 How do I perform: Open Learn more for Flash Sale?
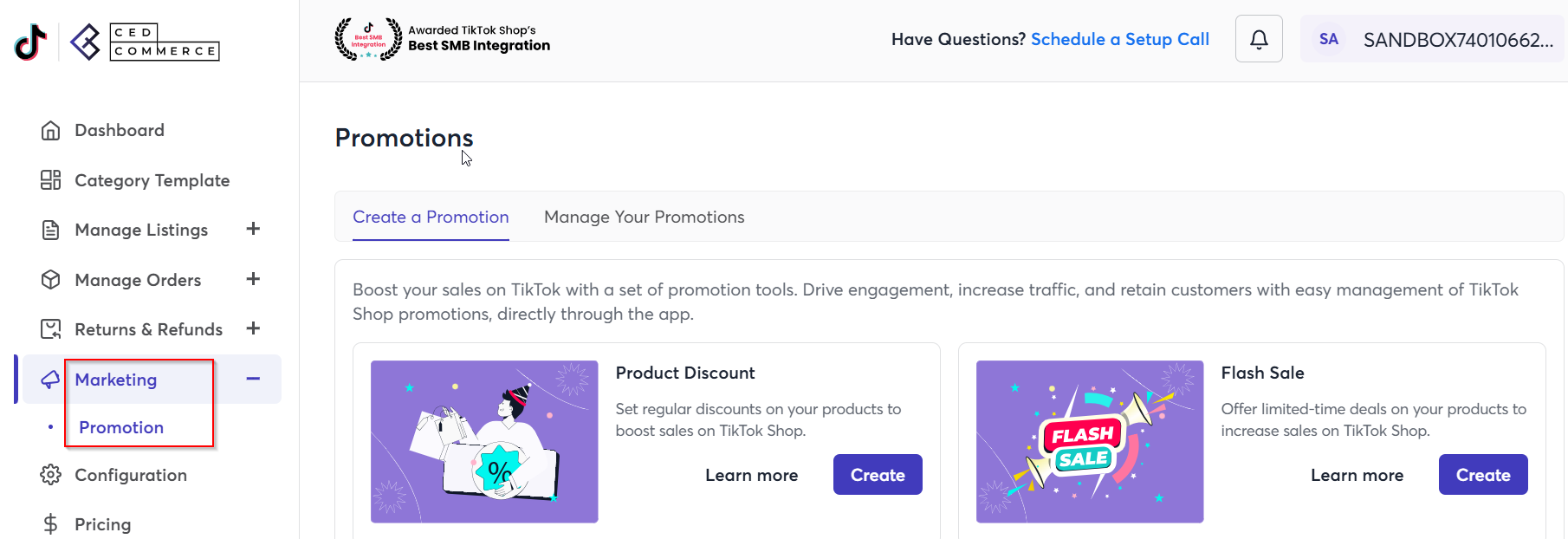pyautogui.click(x=1357, y=475)
